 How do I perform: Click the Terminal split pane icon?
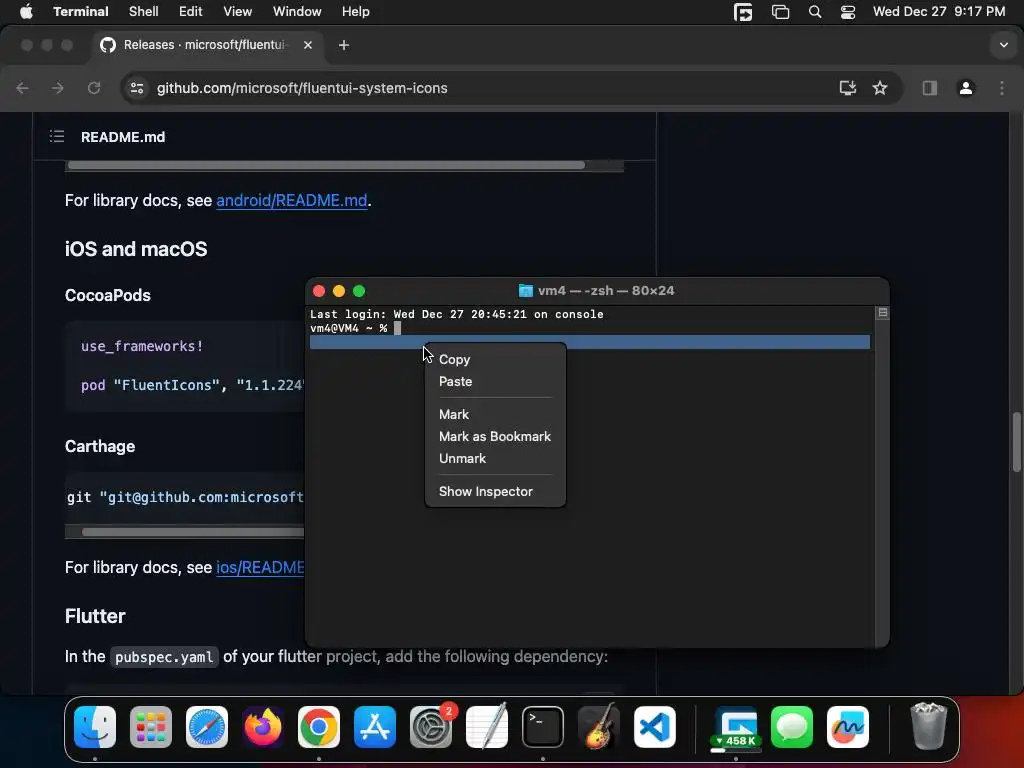click(x=882, y=313)
